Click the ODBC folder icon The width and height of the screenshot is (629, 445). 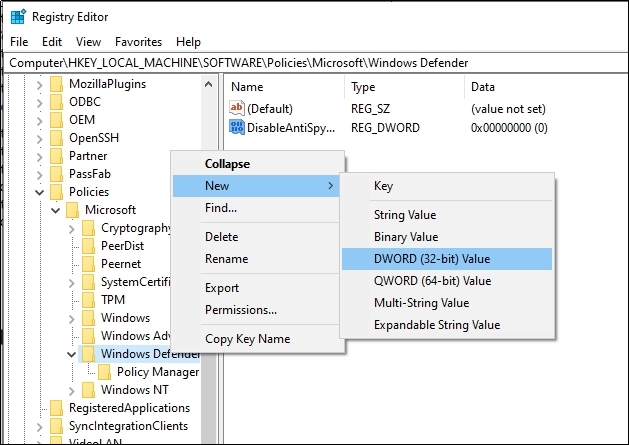[x=57, y=102]
